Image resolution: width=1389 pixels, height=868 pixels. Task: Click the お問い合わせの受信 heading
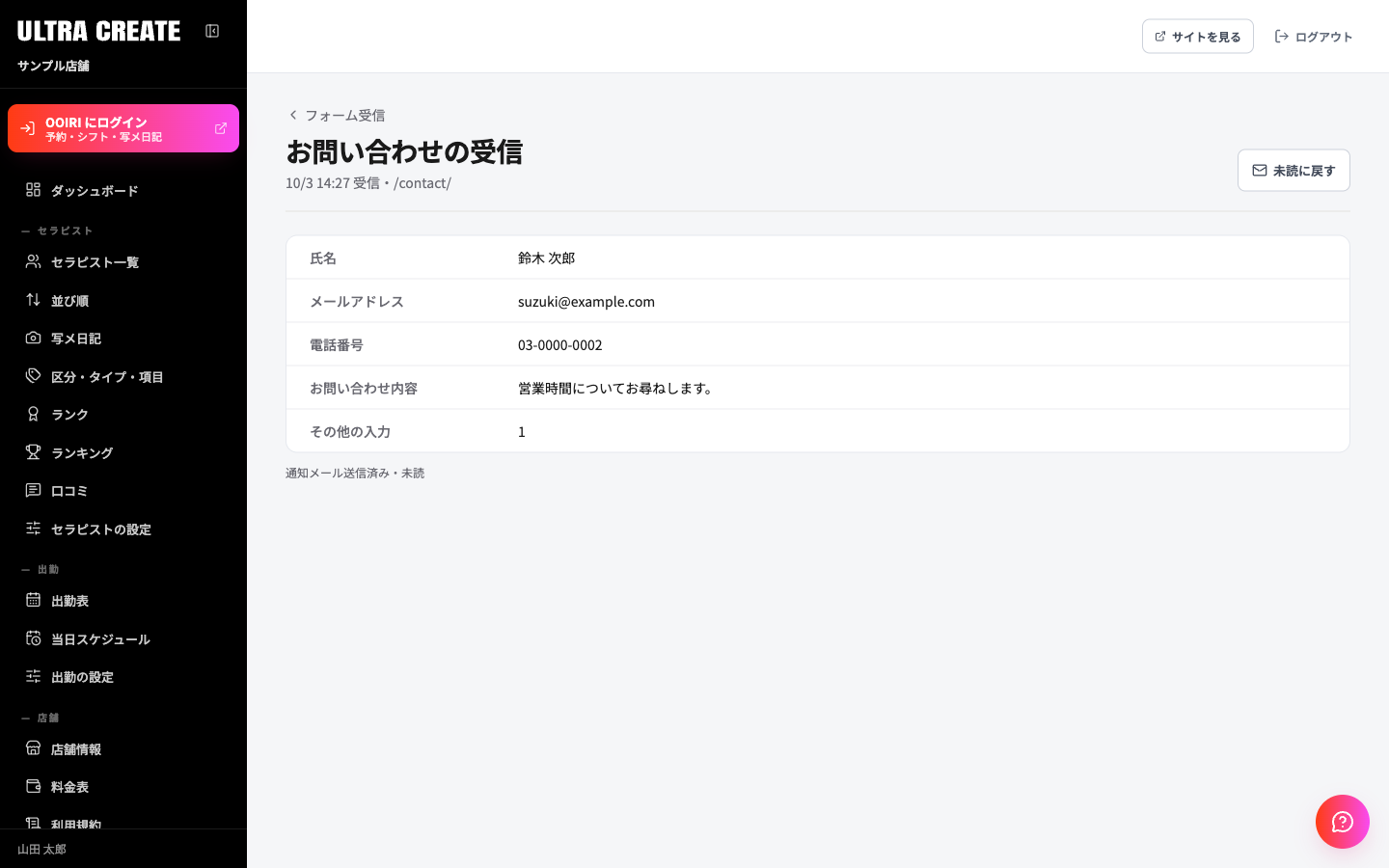(404, 151)
